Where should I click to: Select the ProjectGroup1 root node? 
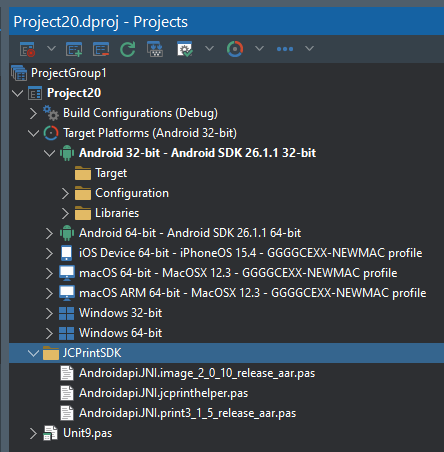tap(68, 73)
